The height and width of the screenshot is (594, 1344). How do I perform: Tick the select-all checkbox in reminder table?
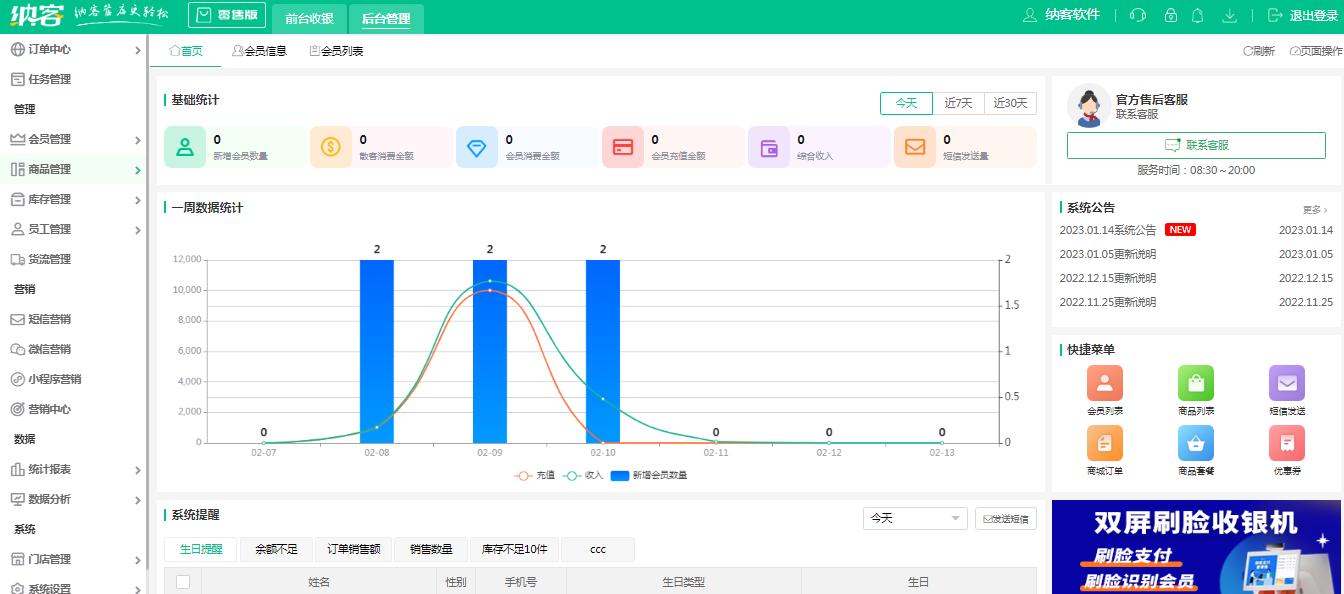[x=182, y=582]
